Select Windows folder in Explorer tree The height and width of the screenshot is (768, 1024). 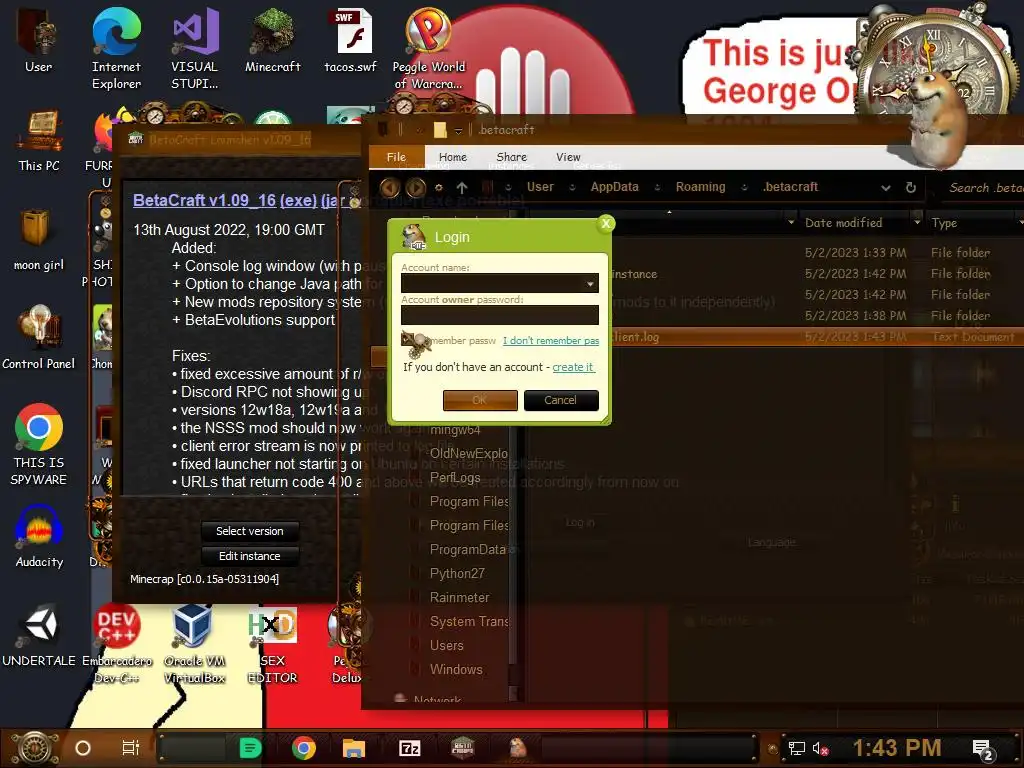coord(456,669)
